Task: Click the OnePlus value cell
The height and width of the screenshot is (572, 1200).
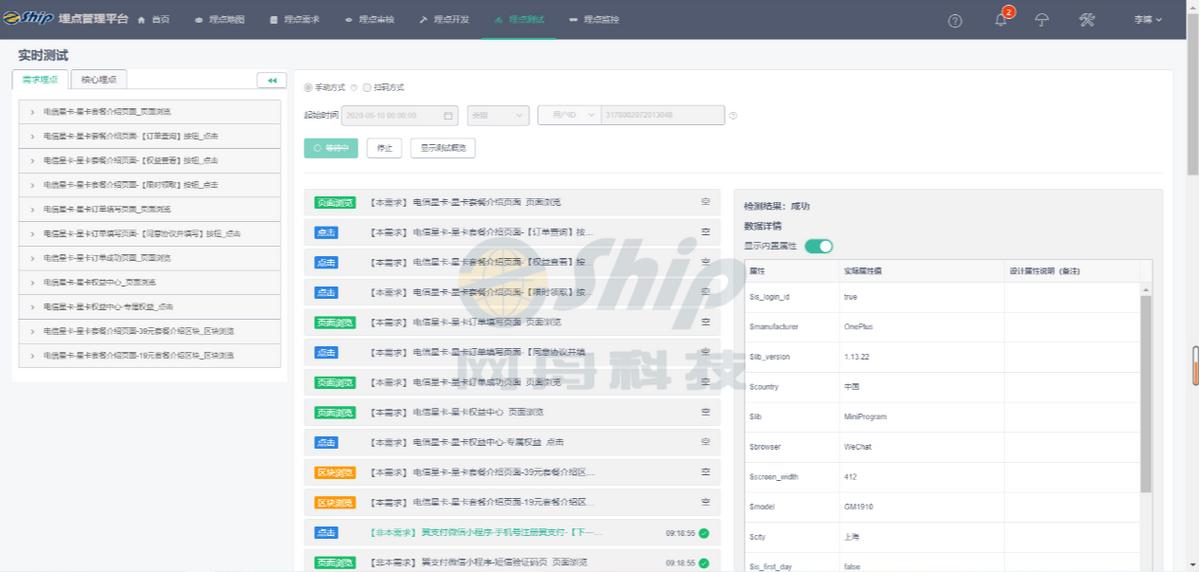Action: tap(922, 327)
